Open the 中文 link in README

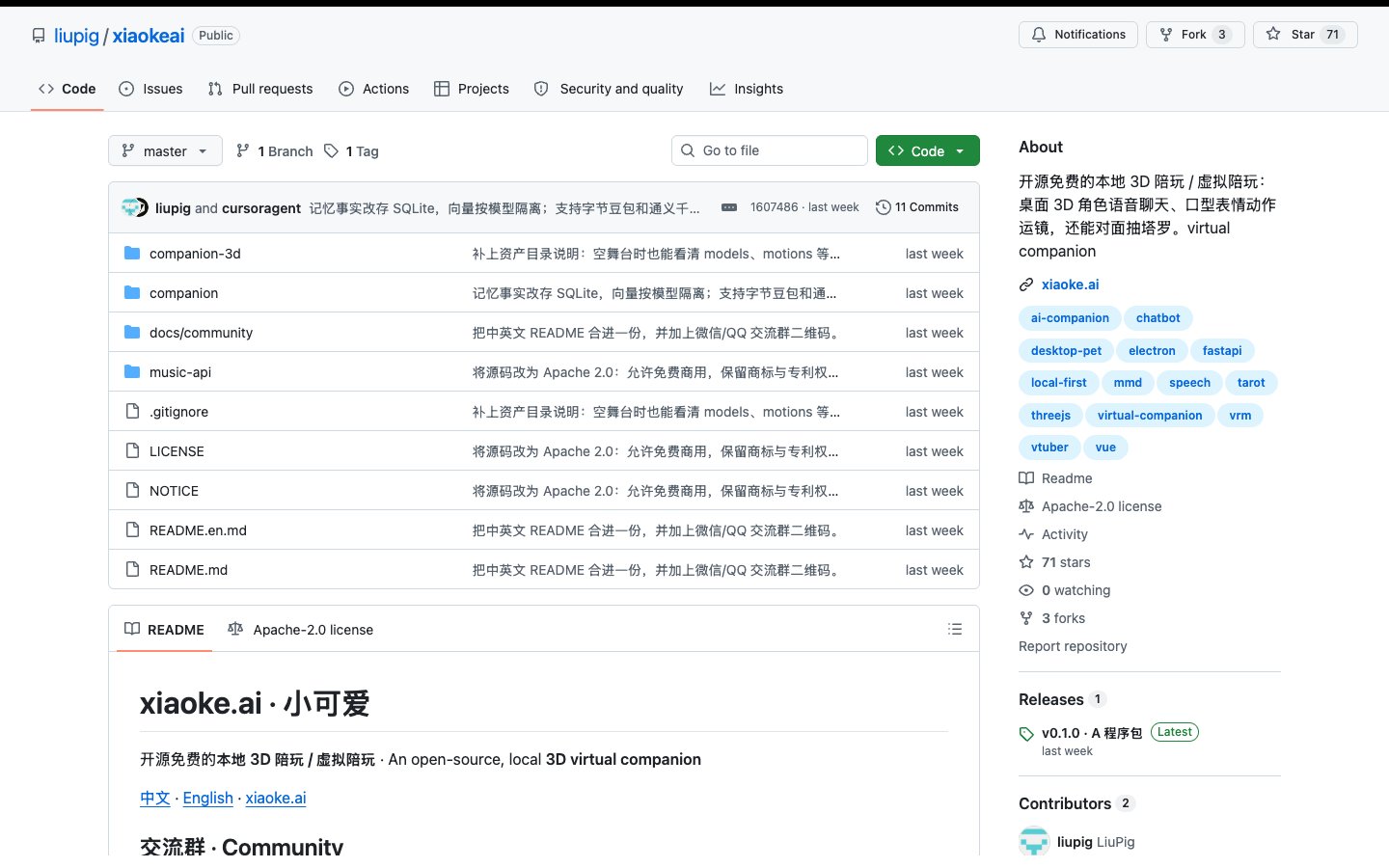click(x=155, y=798)
